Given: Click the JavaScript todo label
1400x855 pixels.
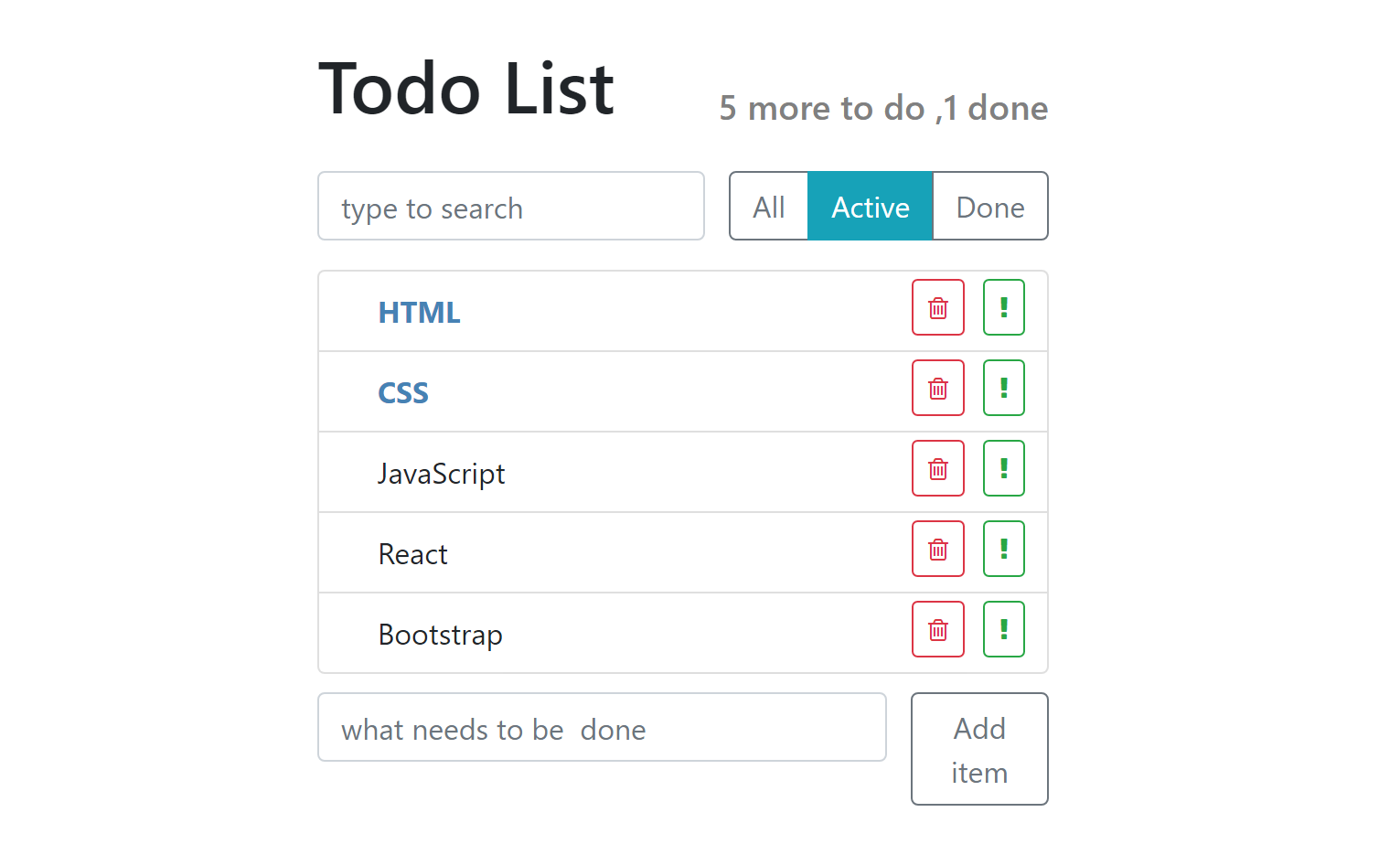Looking at the screenshot, I should [x=441, y=474].
